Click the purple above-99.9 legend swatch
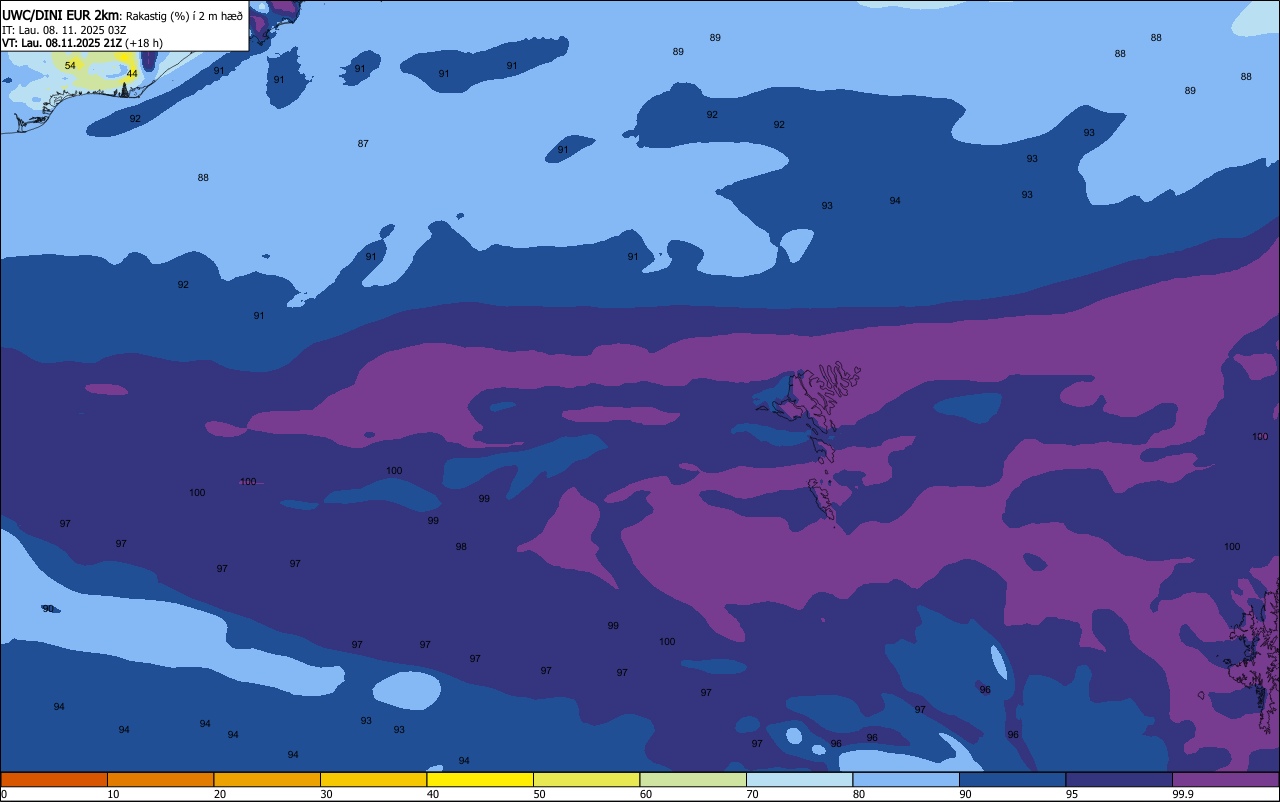This screenshot has height=802, width=1280. point(1225,779)
